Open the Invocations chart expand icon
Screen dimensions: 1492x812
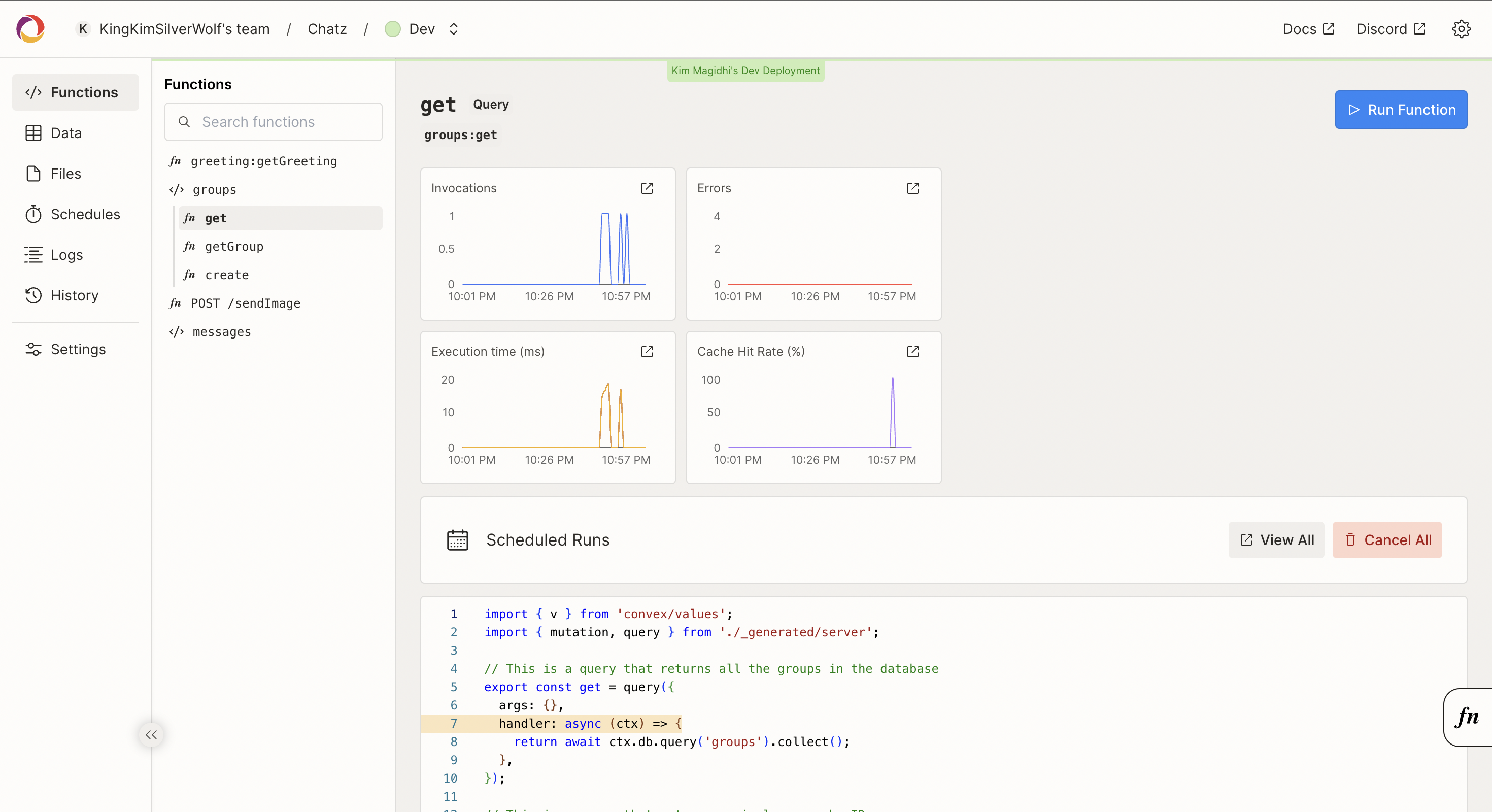(647, 188)
